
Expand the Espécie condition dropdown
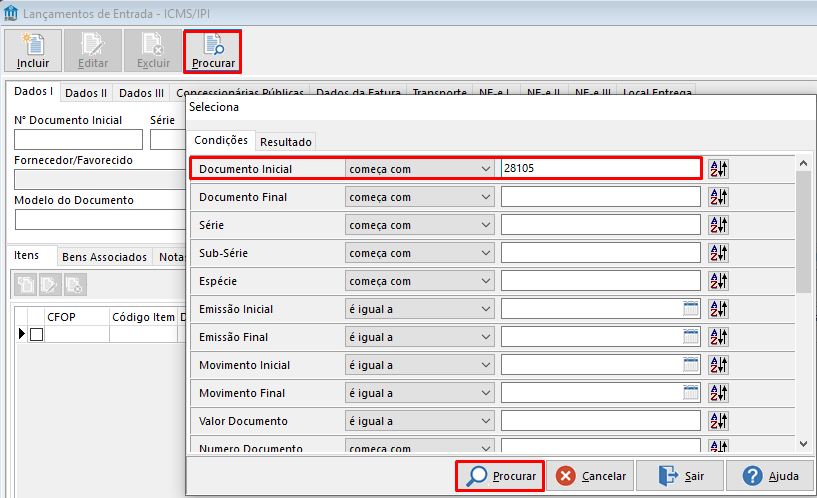click(486, 281)
